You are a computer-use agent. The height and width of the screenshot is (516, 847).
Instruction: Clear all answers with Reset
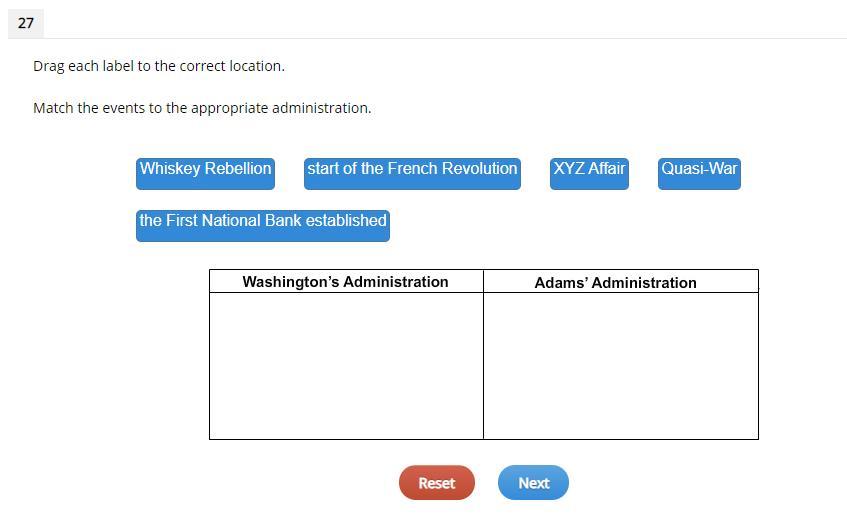(436, 482)
